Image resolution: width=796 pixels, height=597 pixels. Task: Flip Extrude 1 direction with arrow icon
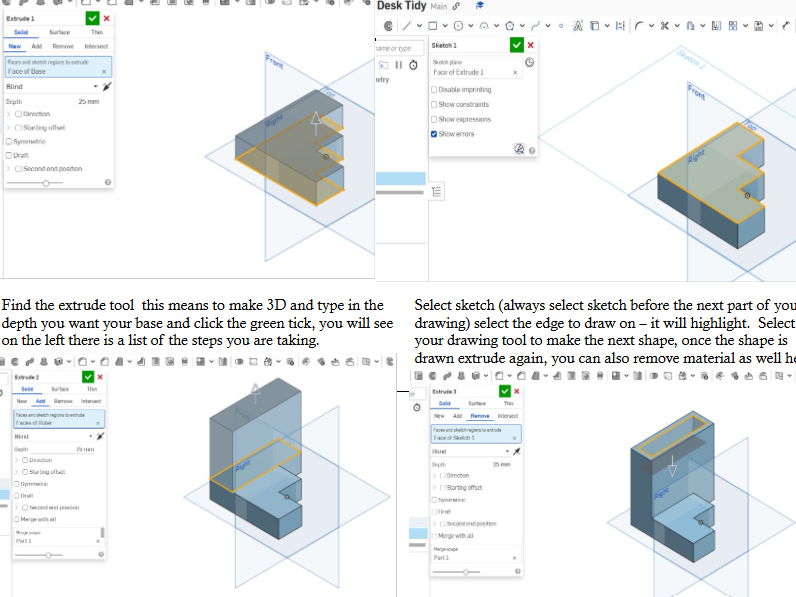[107, 87]
